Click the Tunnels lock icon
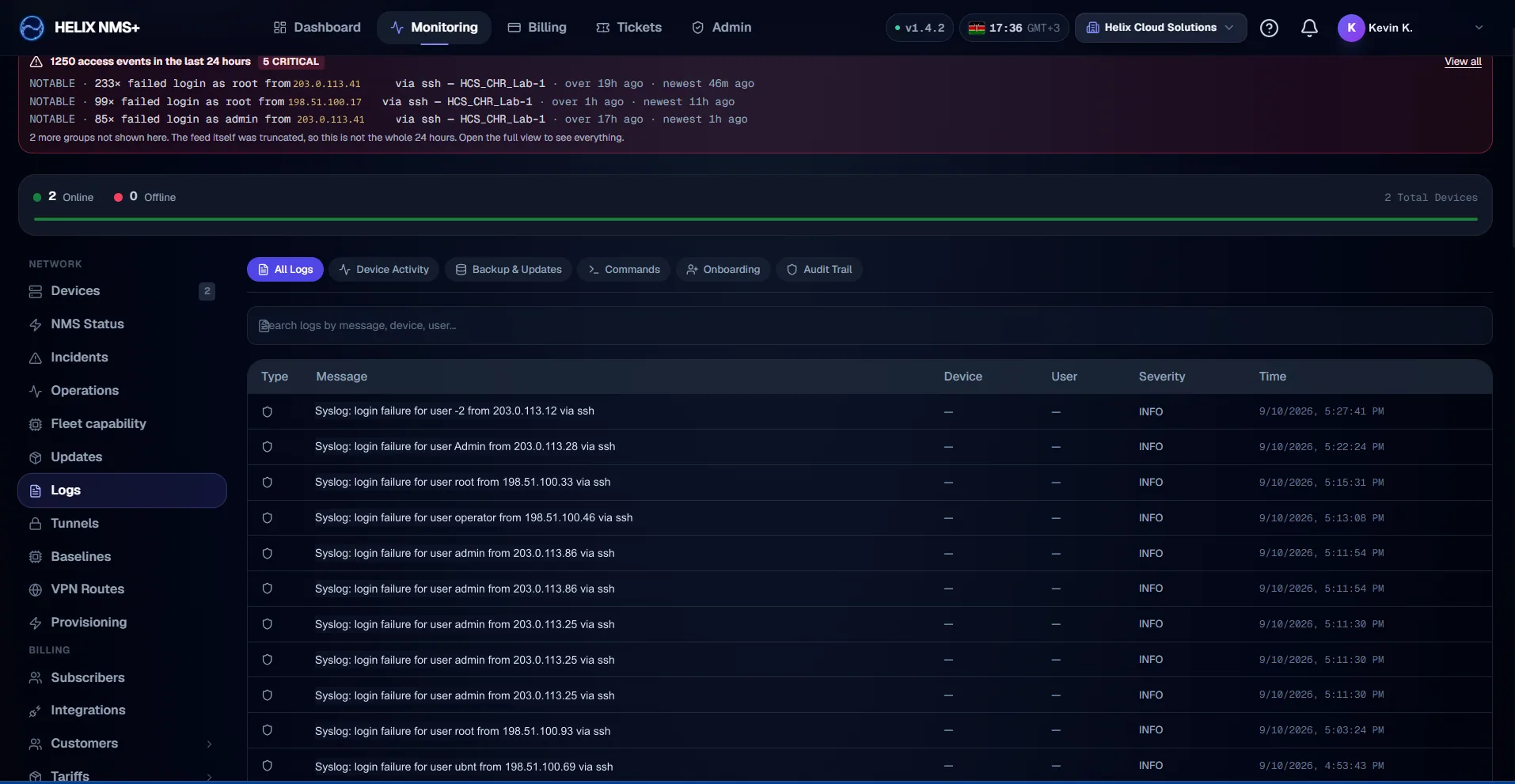This screenshot has width=1515, height=784. point(36,524)
